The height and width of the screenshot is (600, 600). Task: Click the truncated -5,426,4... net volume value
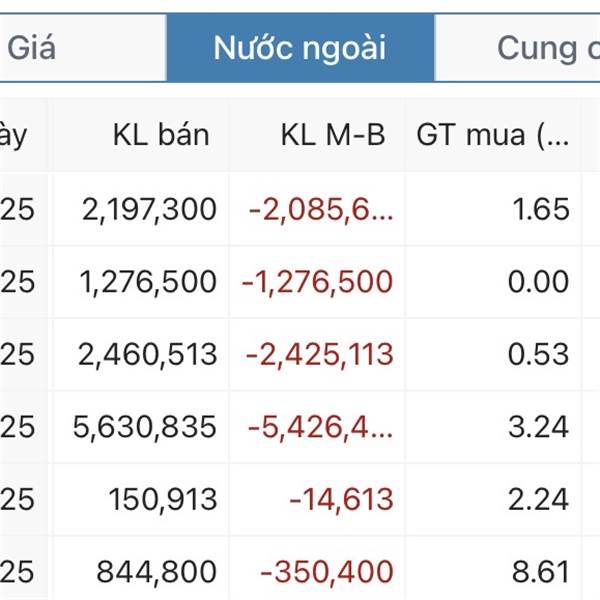(x=320, y=427)
